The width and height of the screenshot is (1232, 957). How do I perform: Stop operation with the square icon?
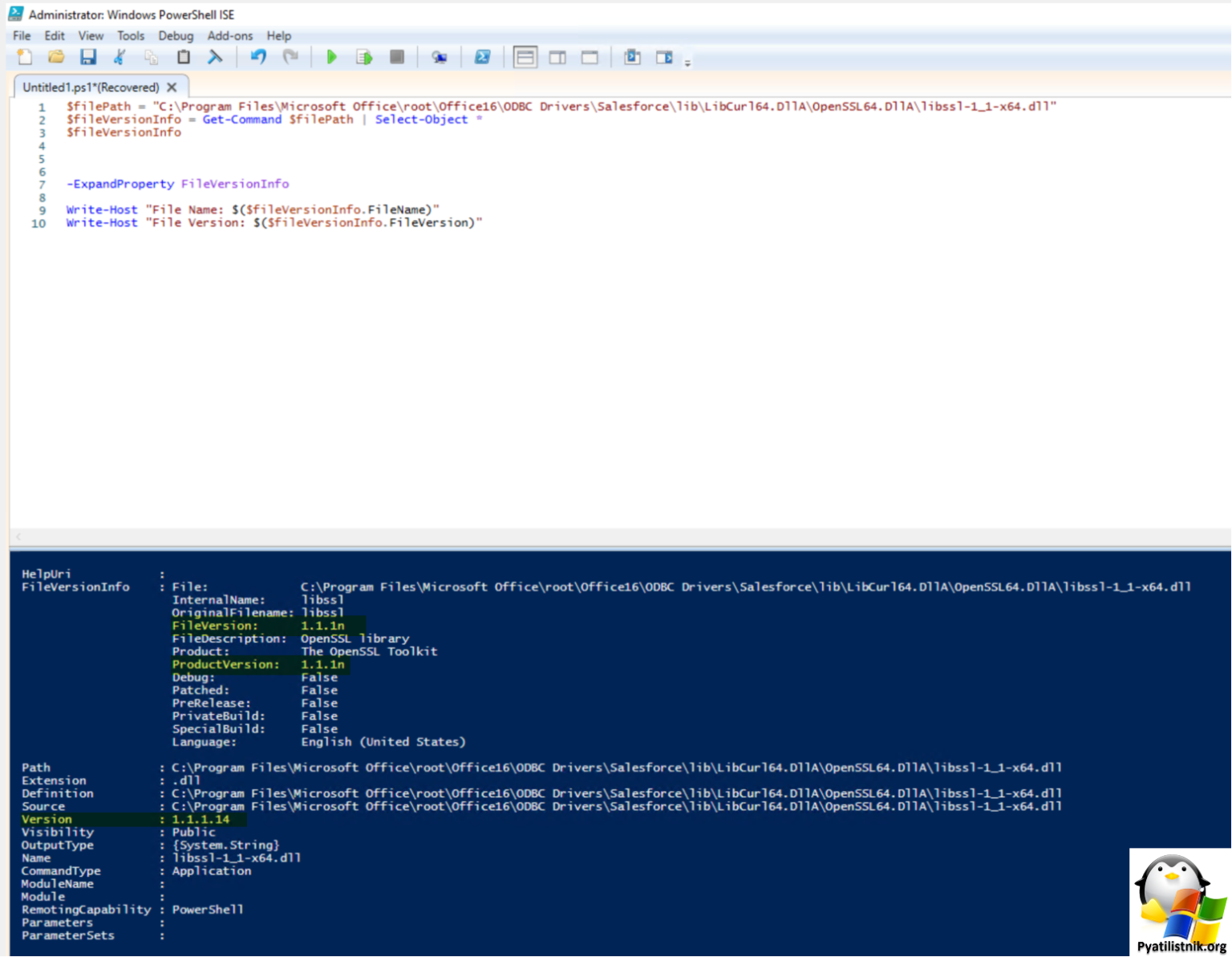[396, 57]
